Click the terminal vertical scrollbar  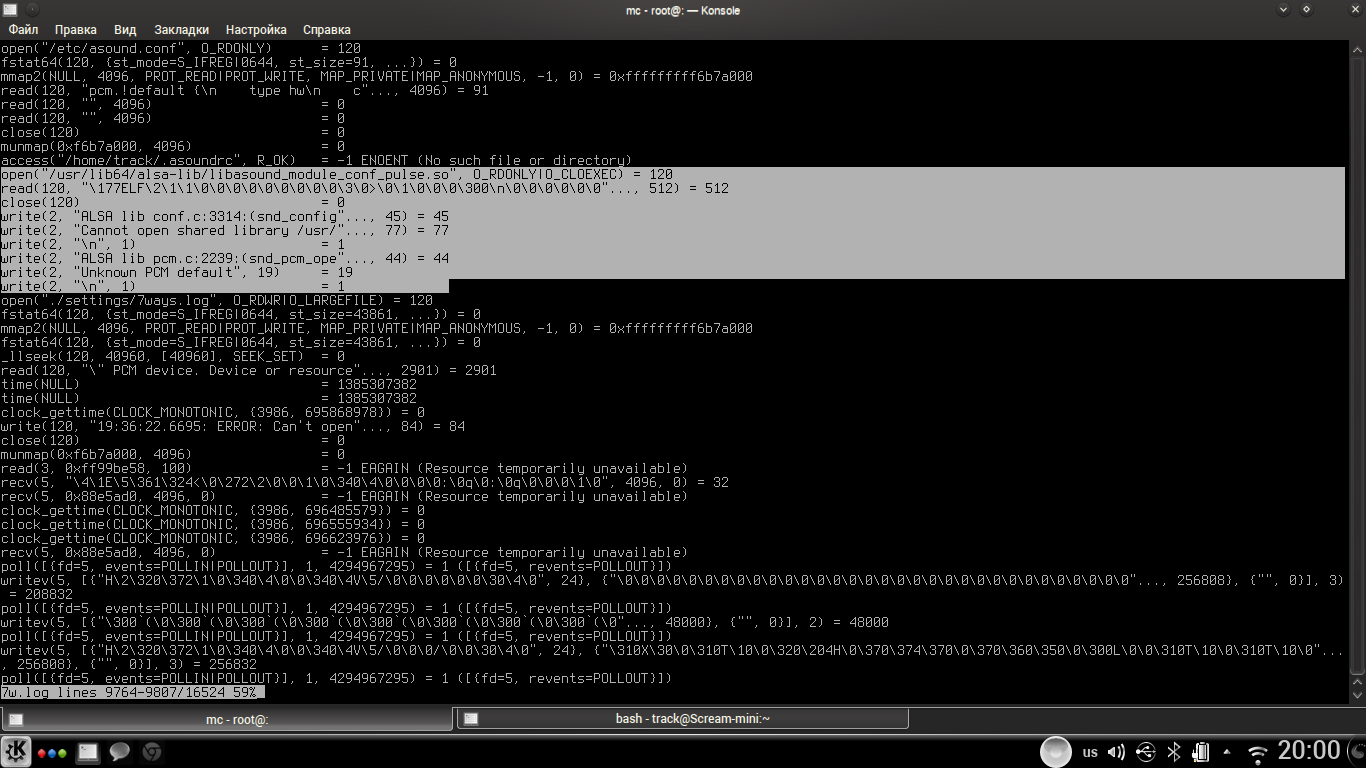1357,360
